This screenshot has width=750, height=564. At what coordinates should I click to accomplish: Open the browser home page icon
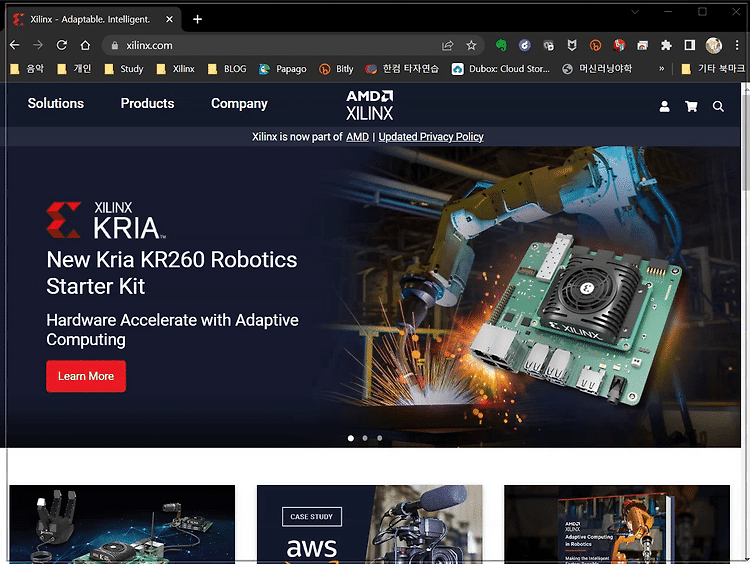(x=85, y=45)
